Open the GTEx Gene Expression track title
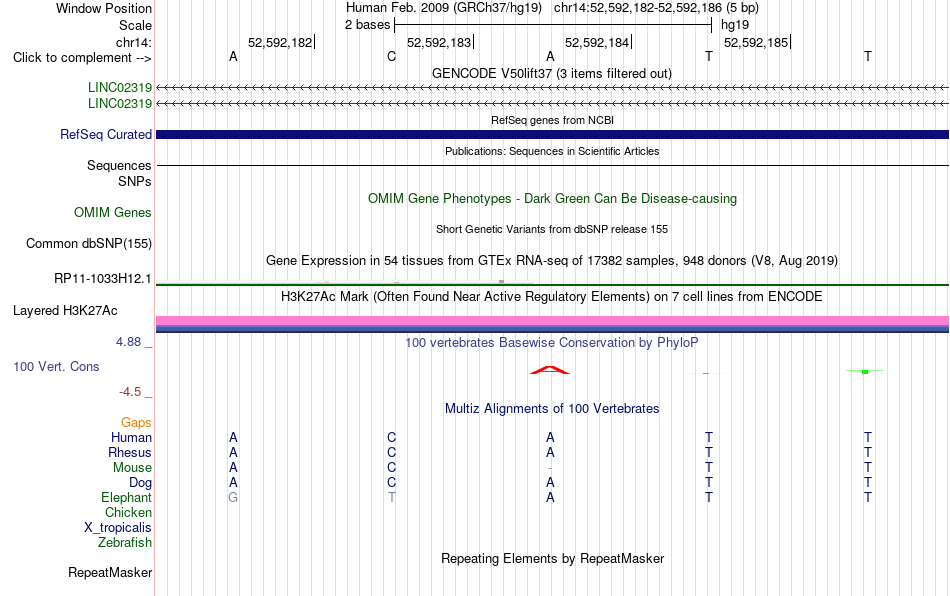Viewport: 950px width, 596px height. [552, 260]
